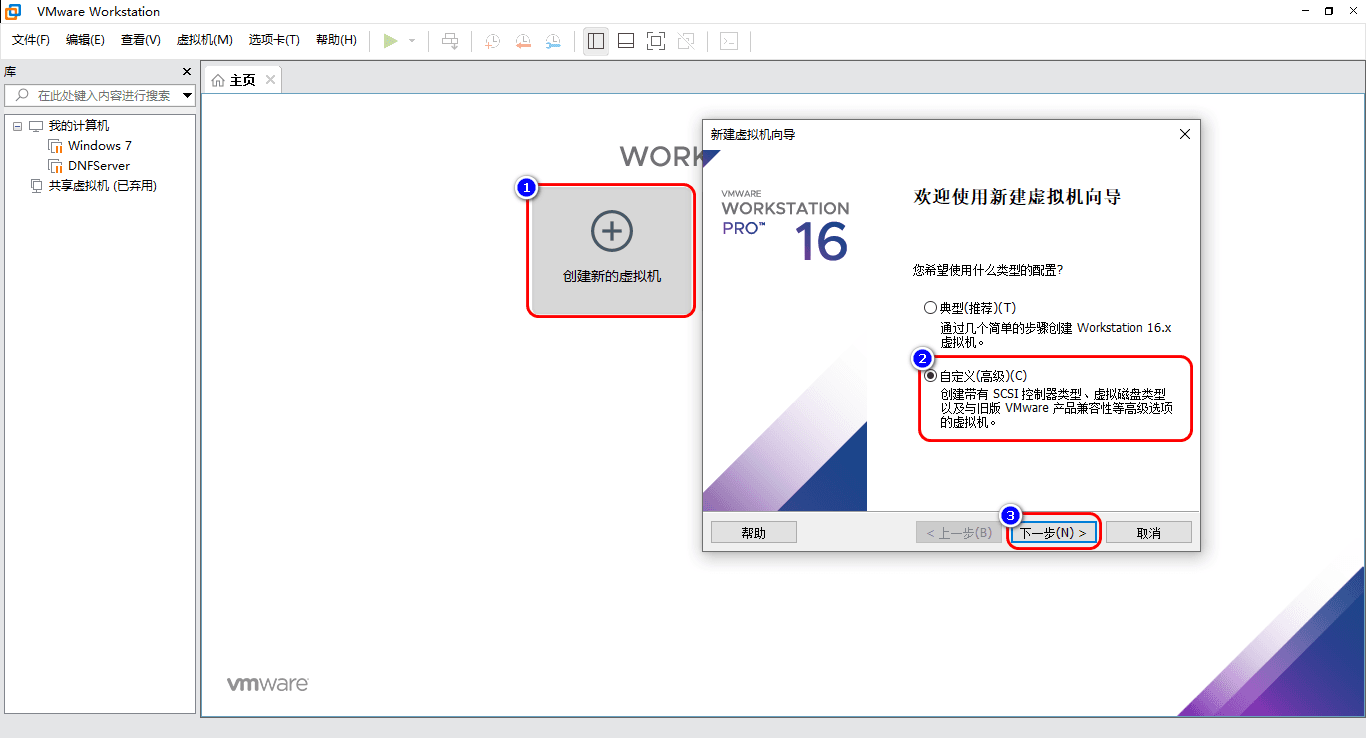This screenshot has width=1366, height=738.
Task: Select the Windows 7 virtual machine
Action: pyautogui.click(x=100, y=146)
